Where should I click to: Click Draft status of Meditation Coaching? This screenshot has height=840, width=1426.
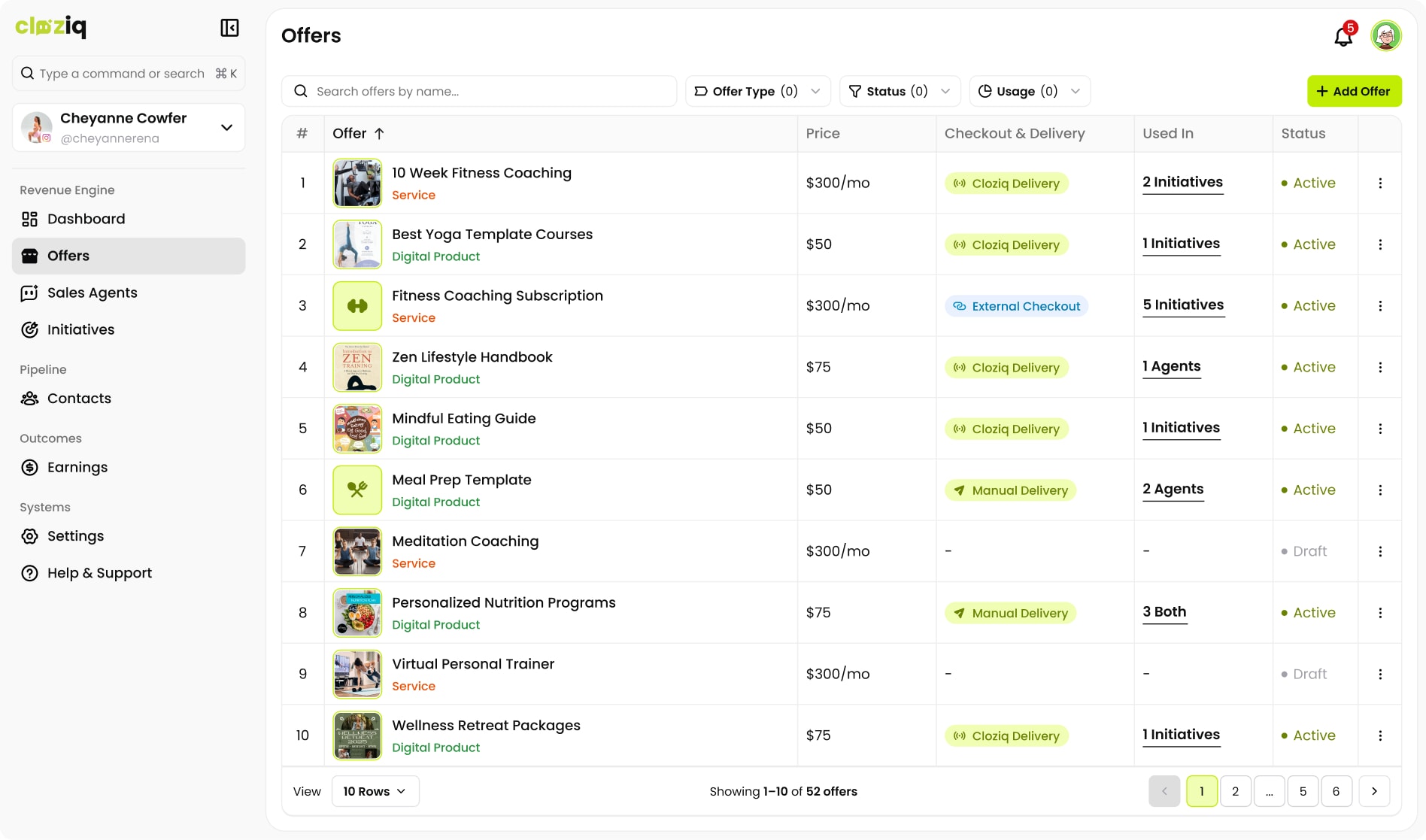[1303, 551]
